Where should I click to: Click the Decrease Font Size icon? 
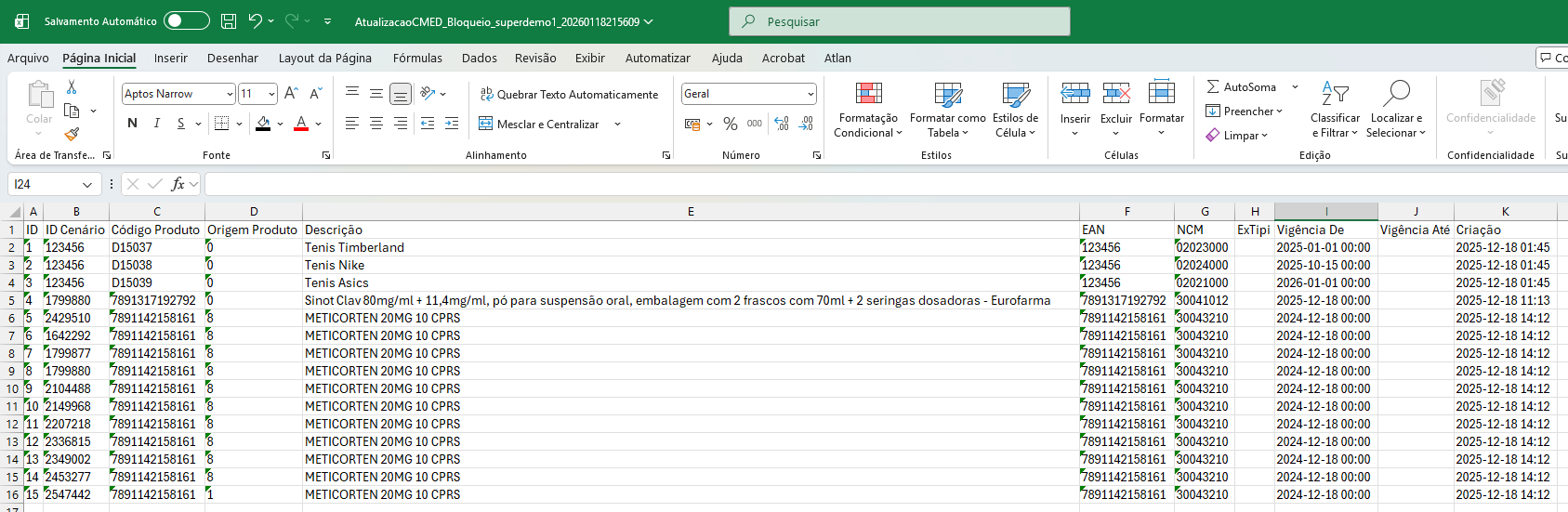tap(315, 94)
